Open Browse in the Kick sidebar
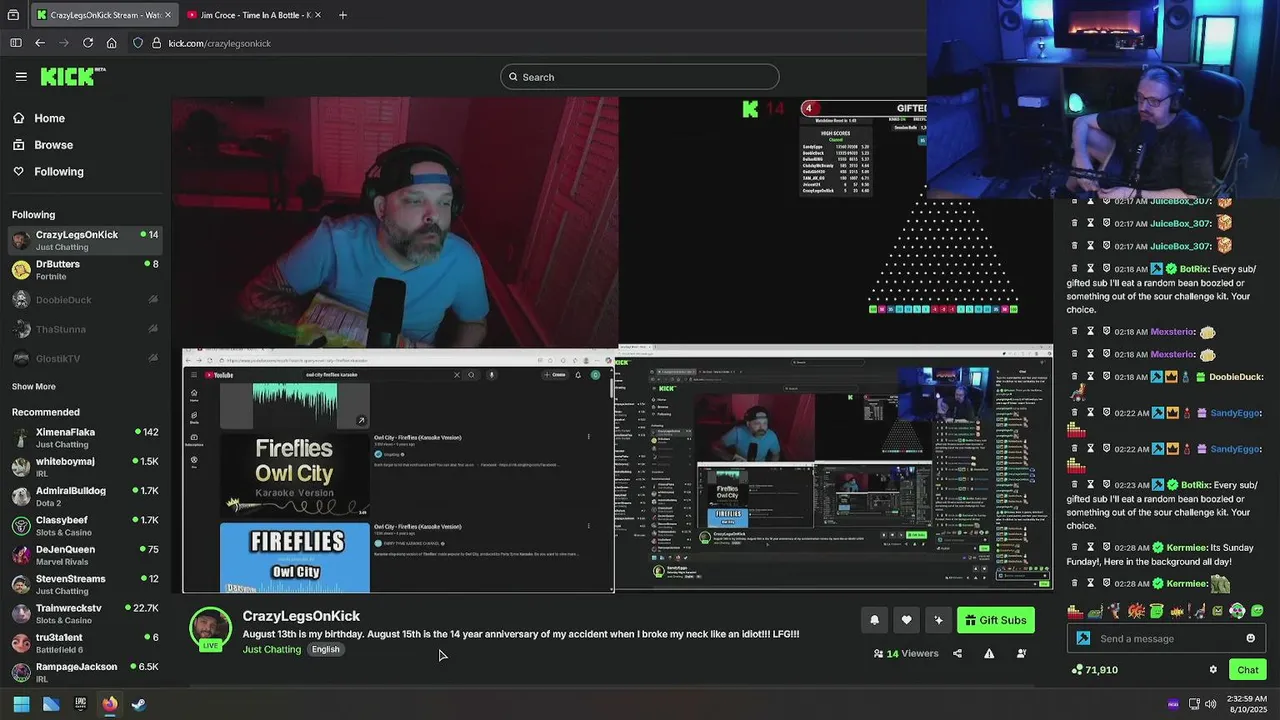 coord(43,145)
